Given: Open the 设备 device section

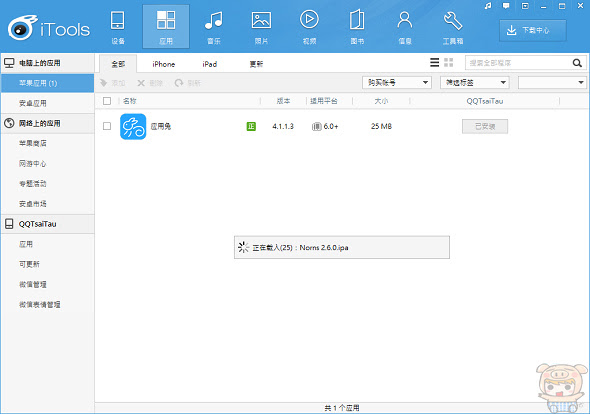Looking at the screenshot, I should point(118,27).
